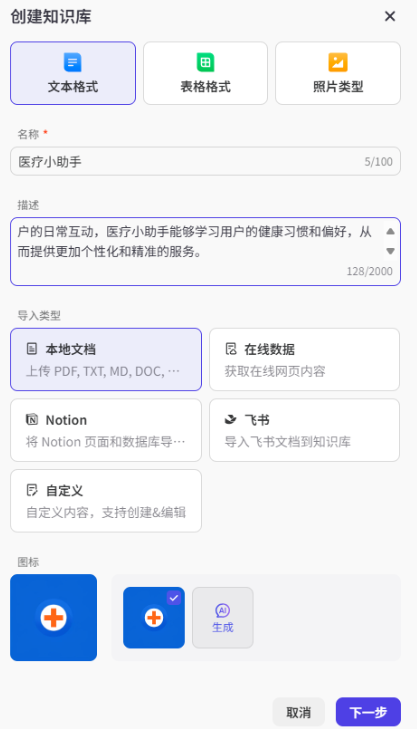
Task: Click the 导入飞书文档到知识库 text
Action: point(287,442)
